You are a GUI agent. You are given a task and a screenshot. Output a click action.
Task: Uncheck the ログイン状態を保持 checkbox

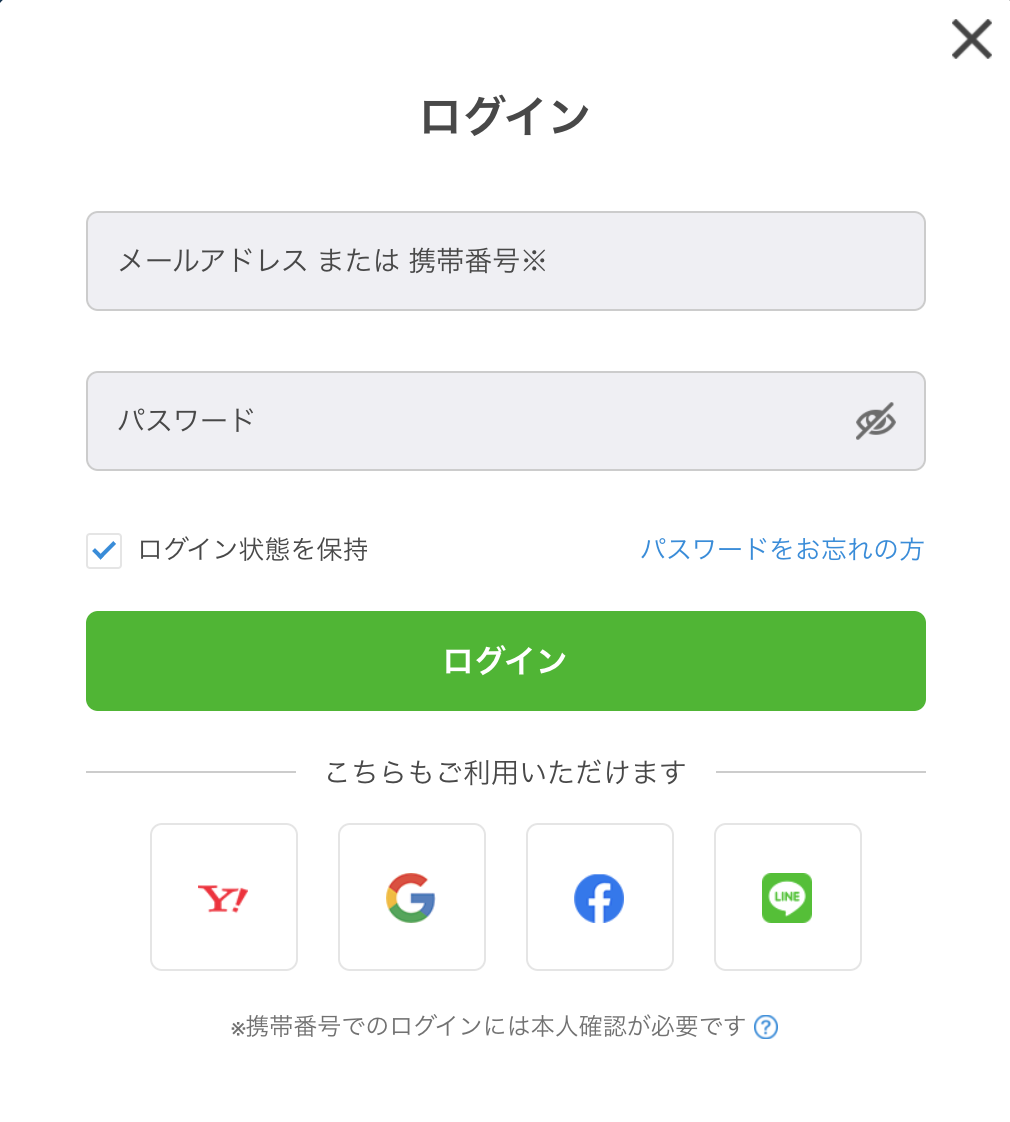(x=104, y=550)
